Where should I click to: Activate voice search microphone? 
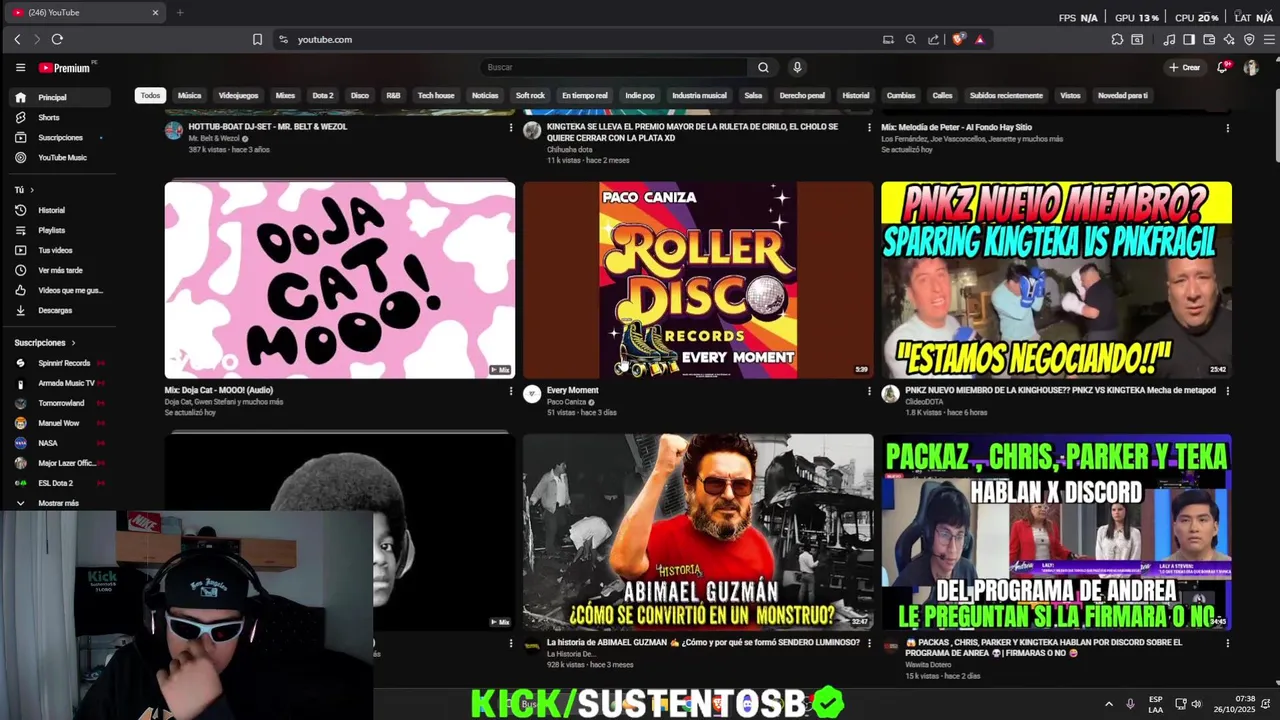coord(797,68)
